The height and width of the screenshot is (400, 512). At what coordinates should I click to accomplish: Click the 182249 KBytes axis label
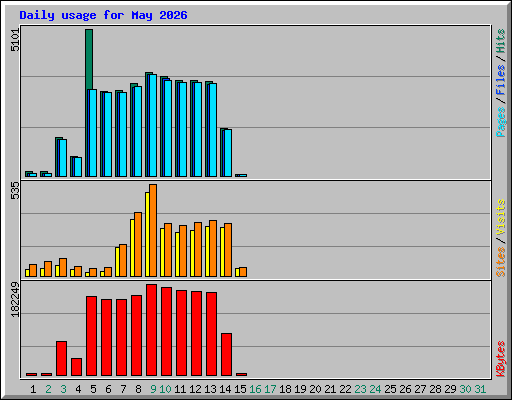pos(15,299)
